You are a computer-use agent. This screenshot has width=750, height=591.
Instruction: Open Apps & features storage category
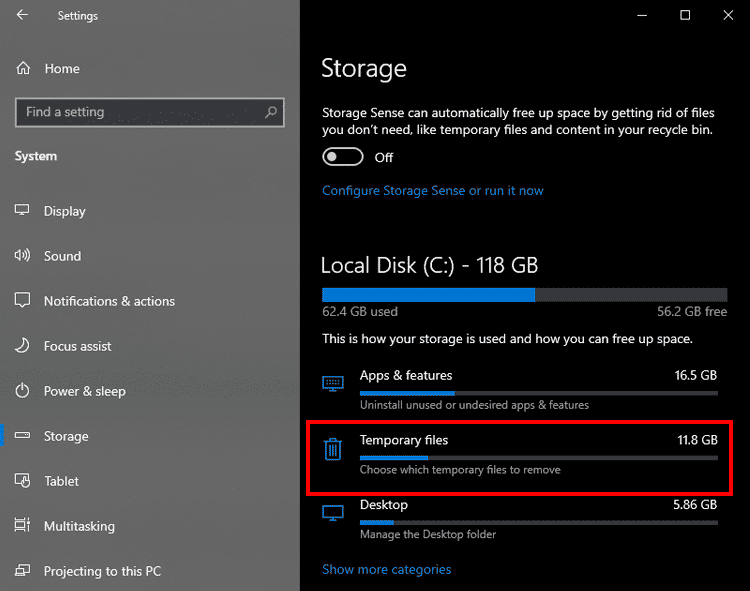[519, 389]
